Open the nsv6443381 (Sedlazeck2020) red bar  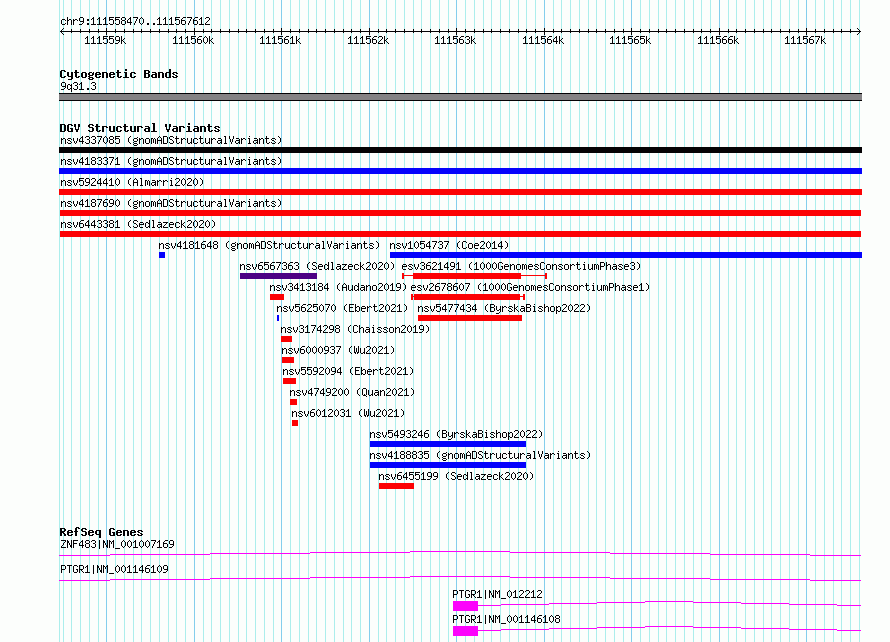[460, 234]
